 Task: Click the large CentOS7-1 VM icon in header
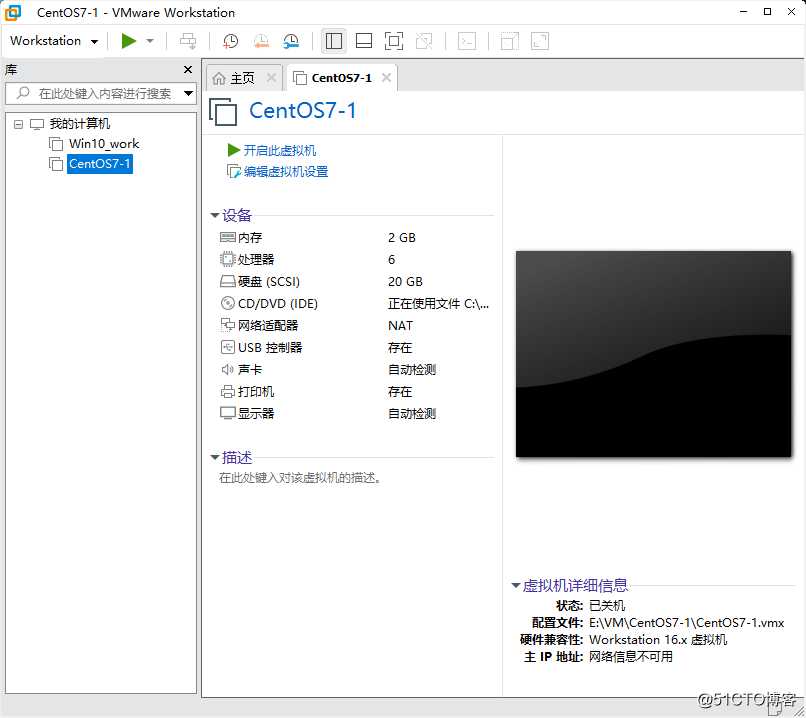[x=223, y=112]
